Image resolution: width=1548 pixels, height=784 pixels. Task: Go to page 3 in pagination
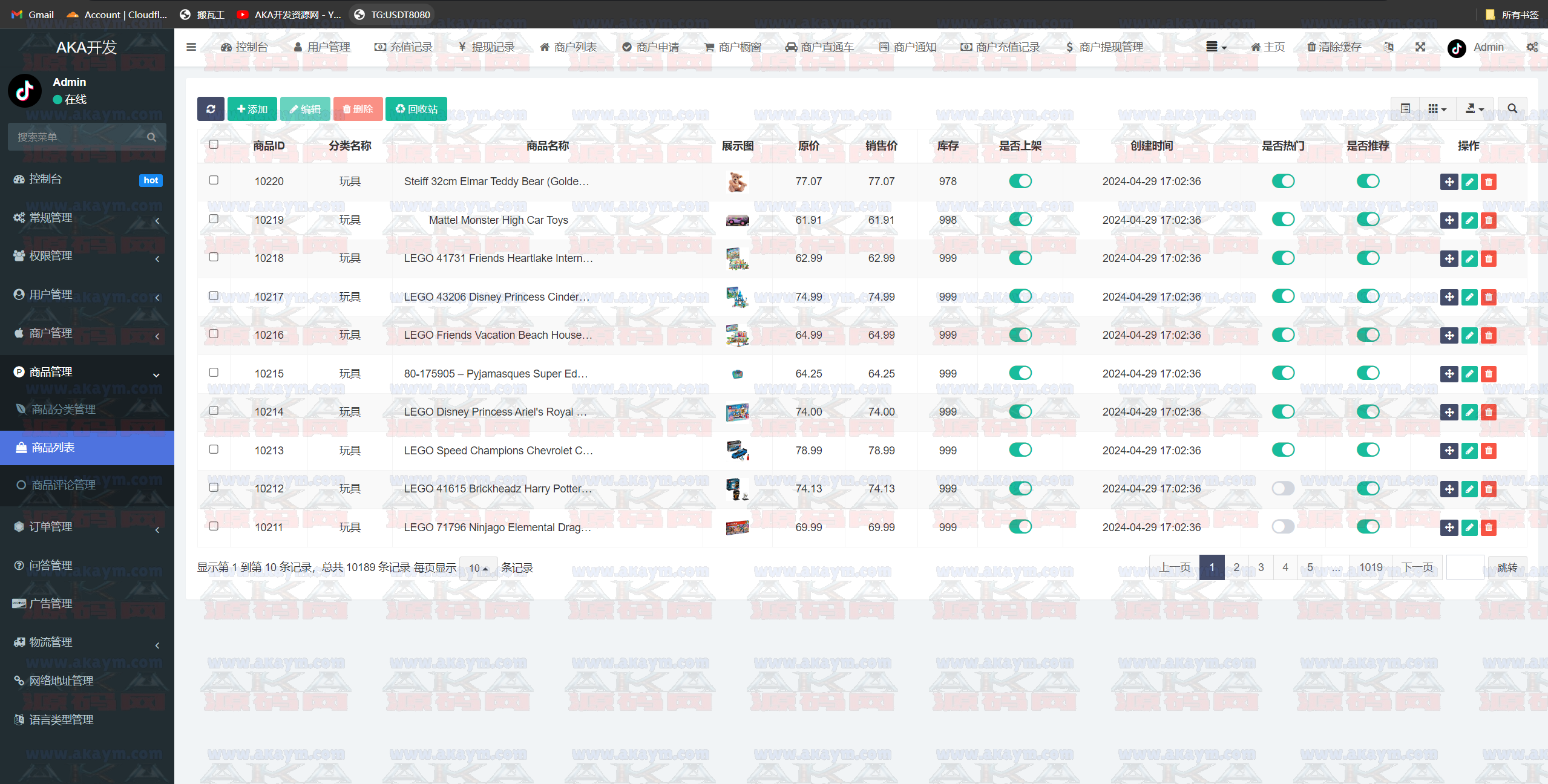pyautogui.click(x=1261, y=567)
